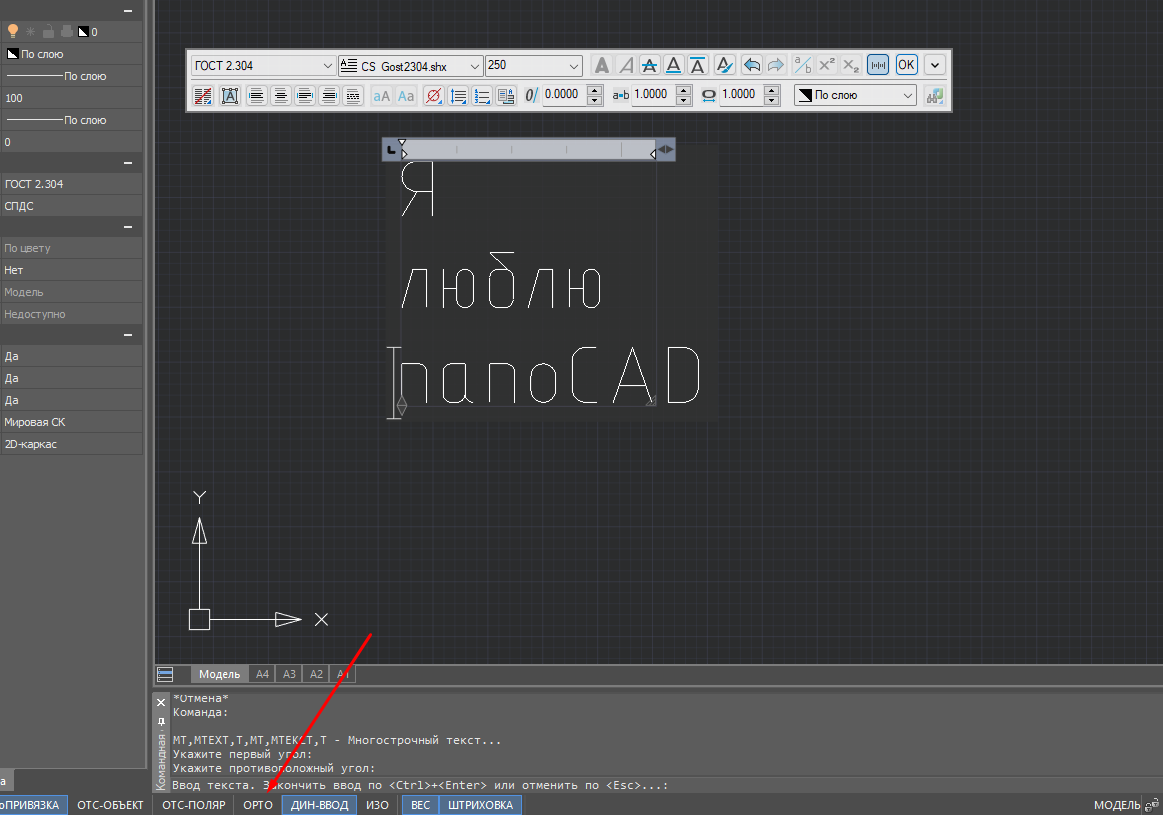This screenshot has width=1163, height=815.
Task: Switch to the A4 layout tab
Action: pos(263,674)
